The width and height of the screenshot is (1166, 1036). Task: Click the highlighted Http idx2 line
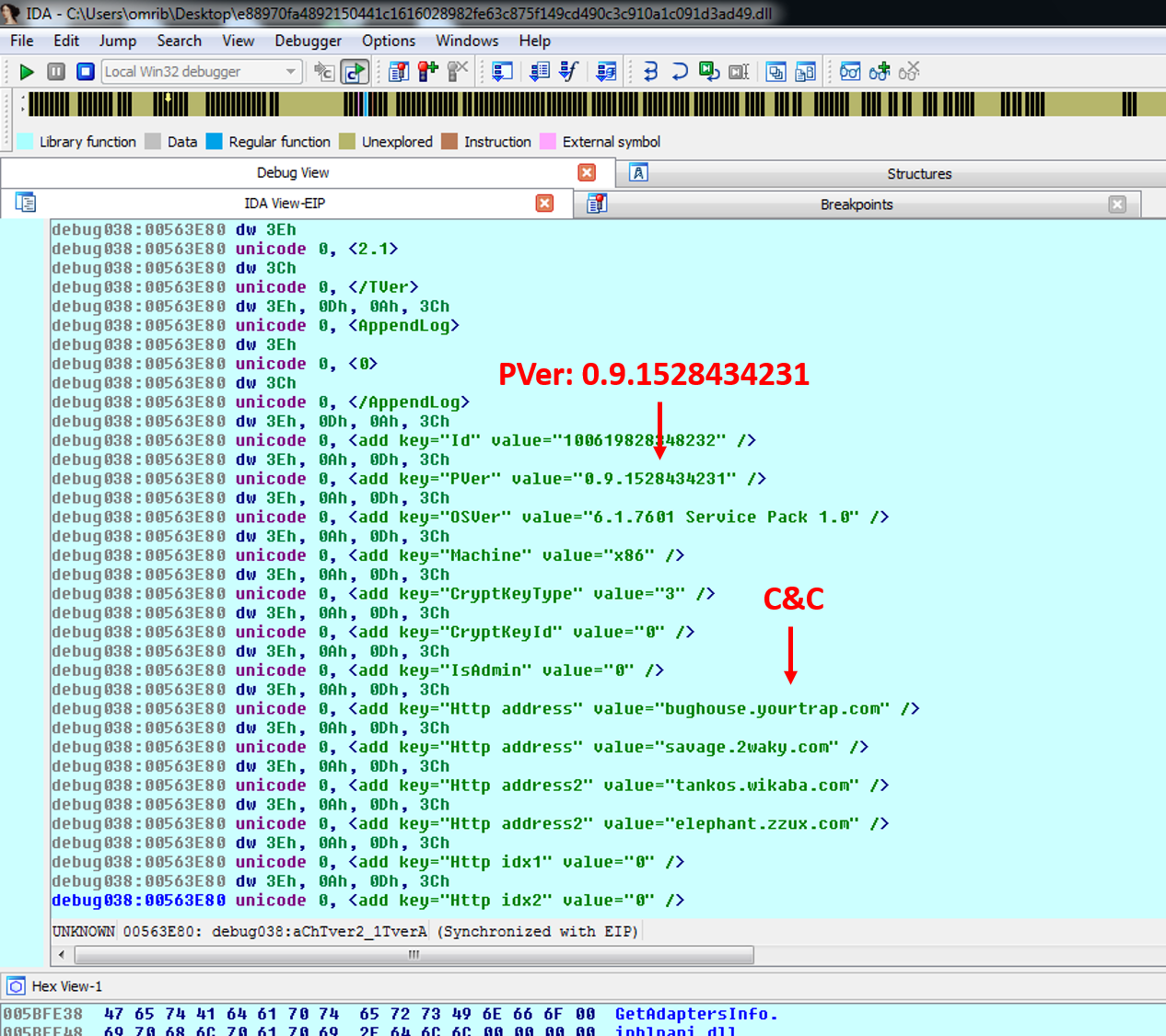click(367, 901)
